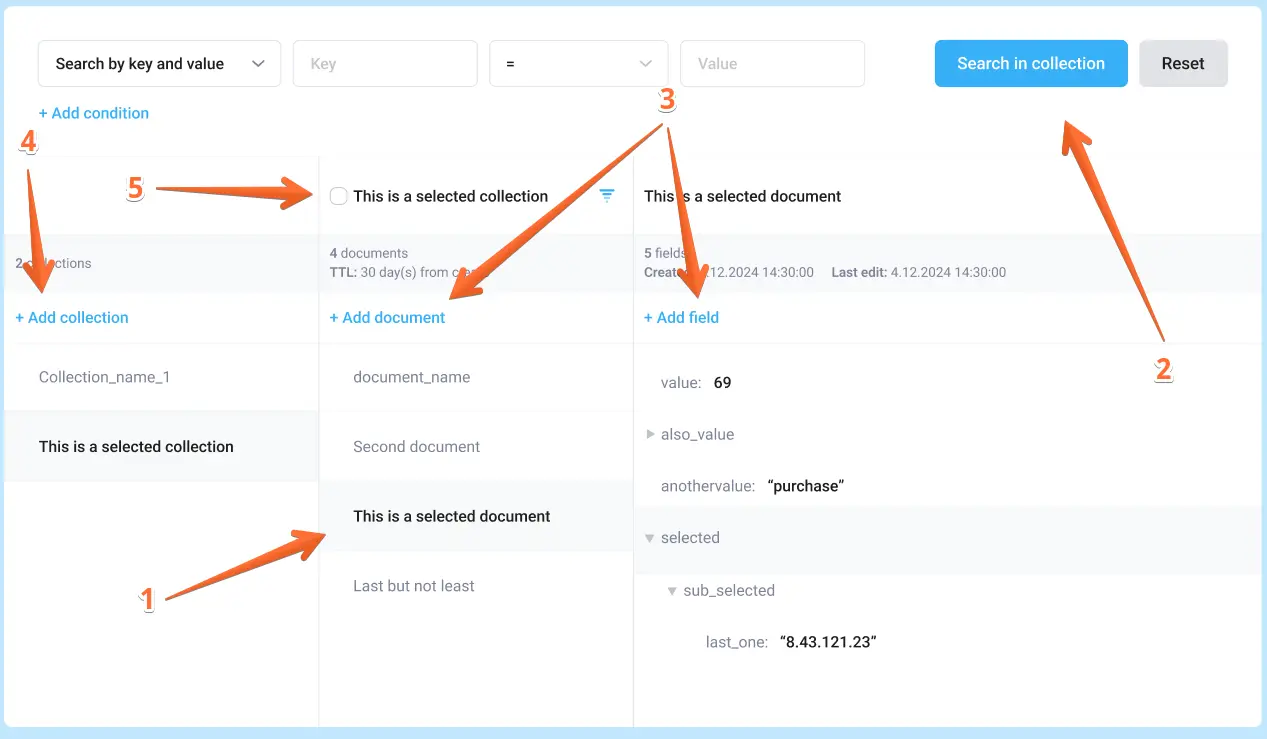
Task: Click the + Add condition link
Action: (94, 113)
